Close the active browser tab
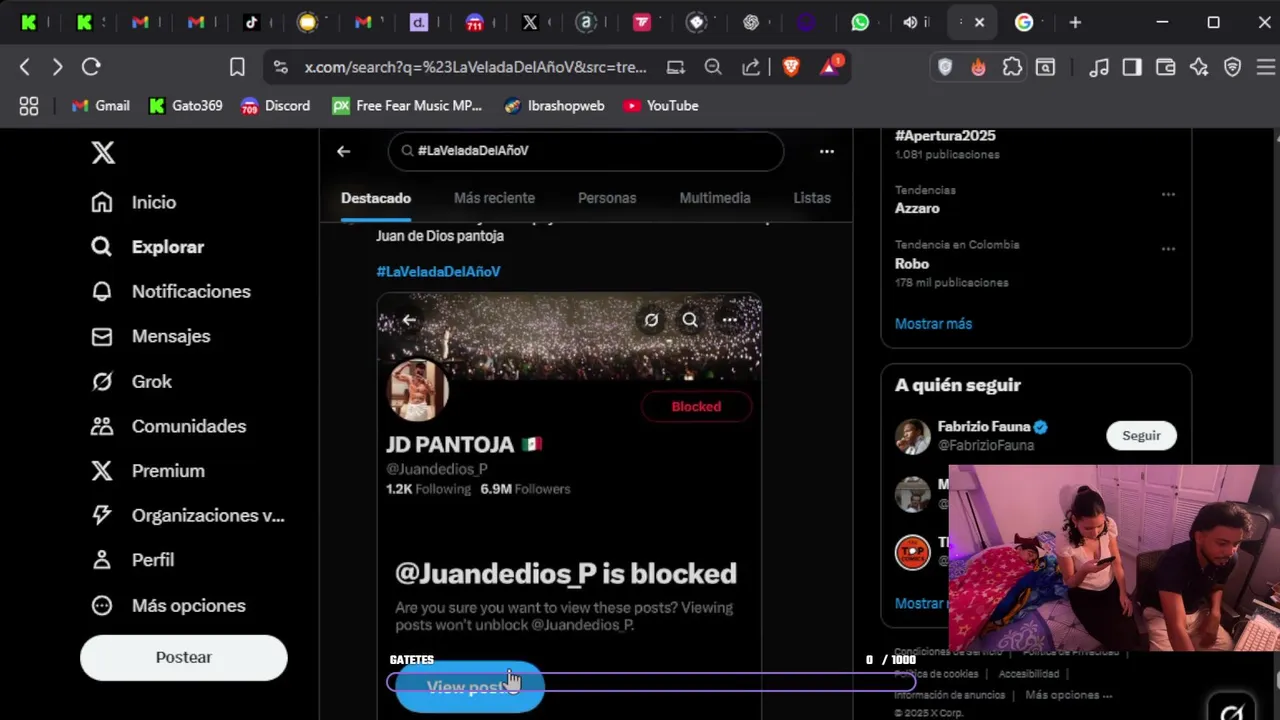 click(979, 22)
